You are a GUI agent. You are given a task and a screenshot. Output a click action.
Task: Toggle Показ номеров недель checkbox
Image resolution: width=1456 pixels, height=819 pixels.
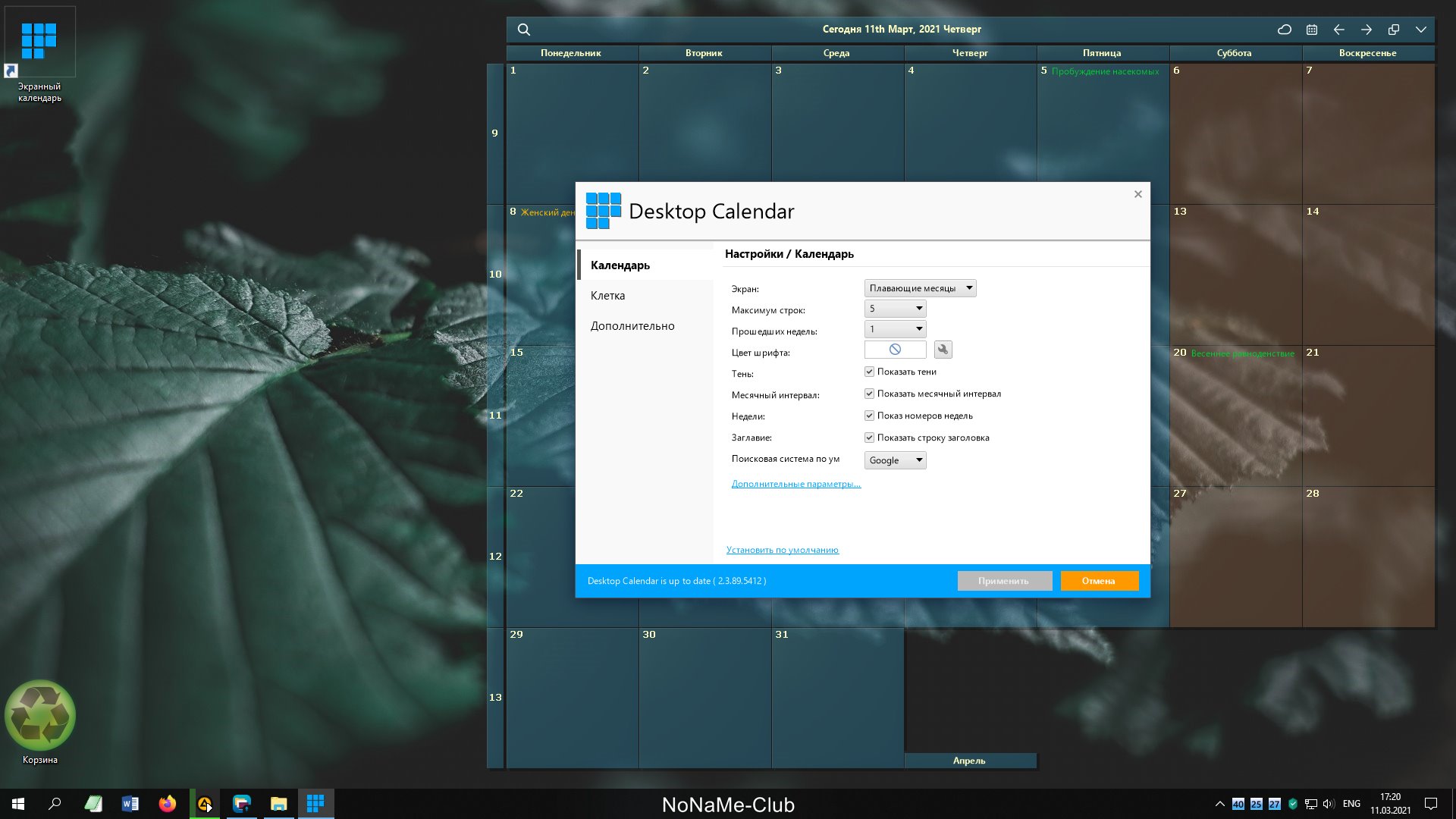(x=869, y=416)
